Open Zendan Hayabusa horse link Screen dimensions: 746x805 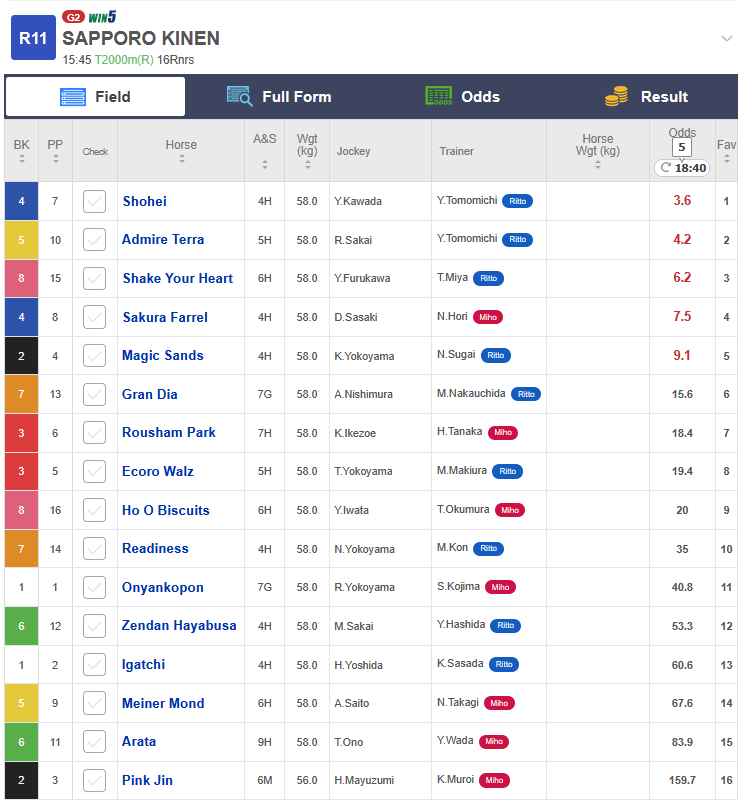click(179, 625)
